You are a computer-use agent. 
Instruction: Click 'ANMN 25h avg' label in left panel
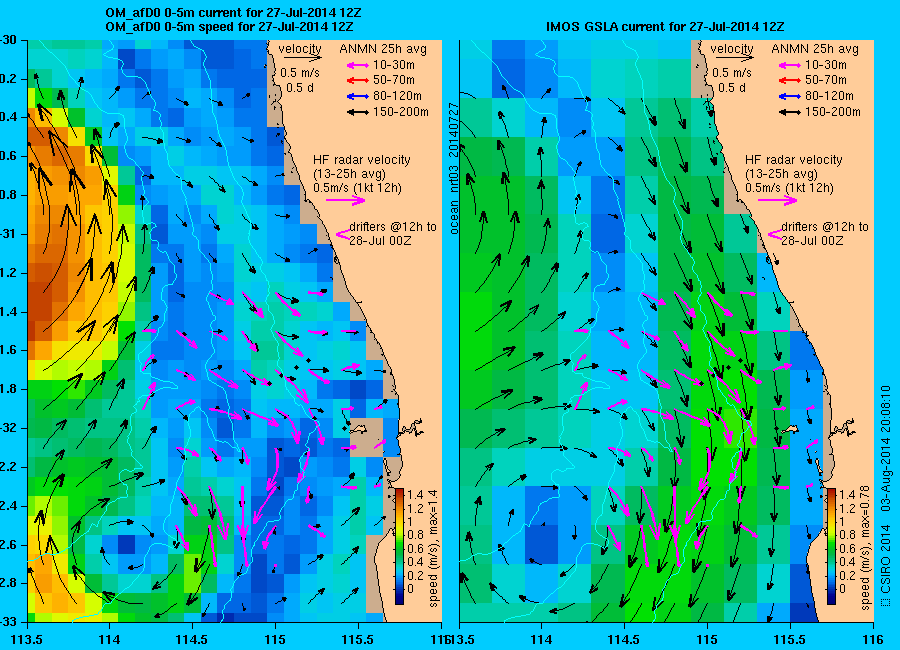click(x=383, y=49)
